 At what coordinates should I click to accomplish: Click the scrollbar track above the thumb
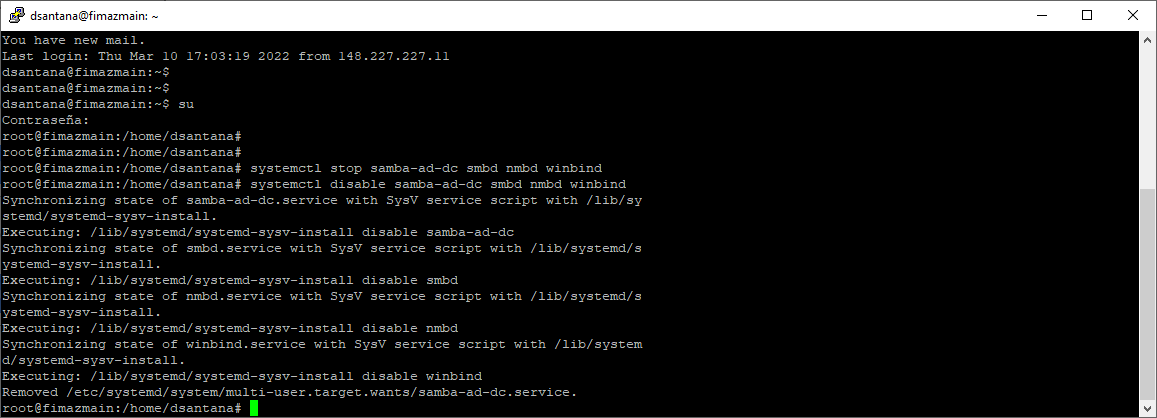[1147, 117]
